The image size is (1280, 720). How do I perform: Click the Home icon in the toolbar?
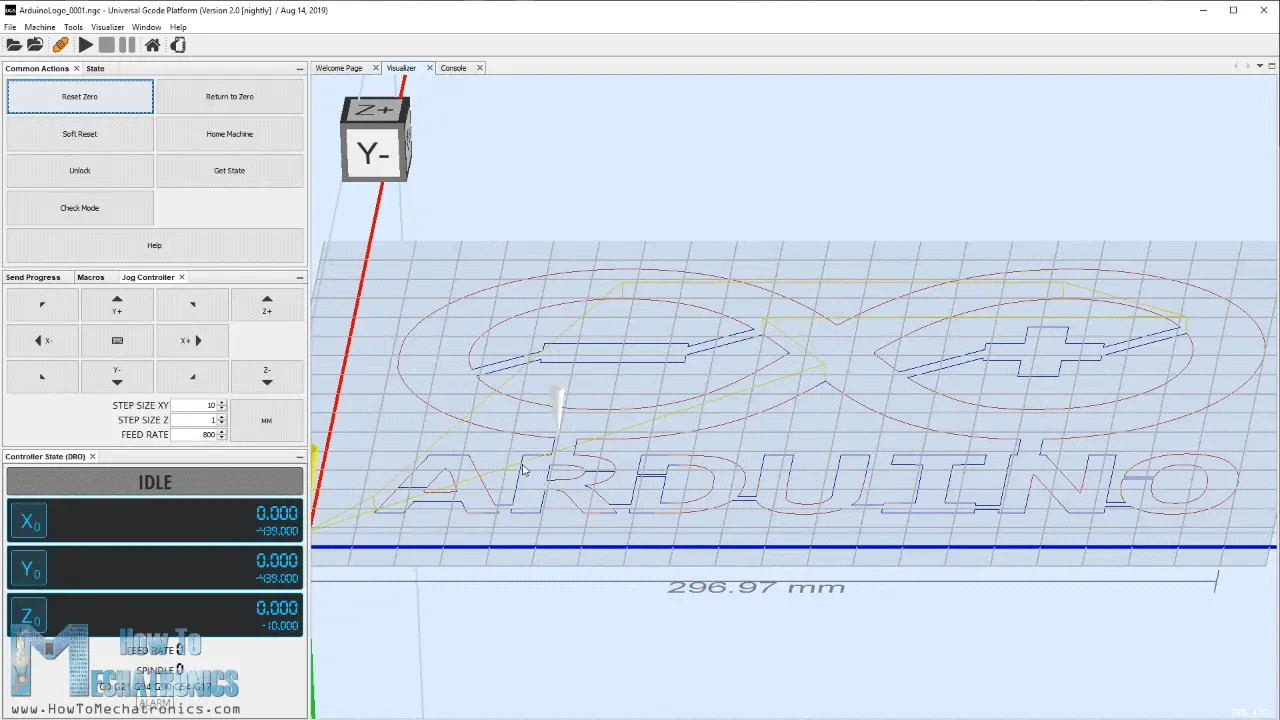(x=151, y=44)
